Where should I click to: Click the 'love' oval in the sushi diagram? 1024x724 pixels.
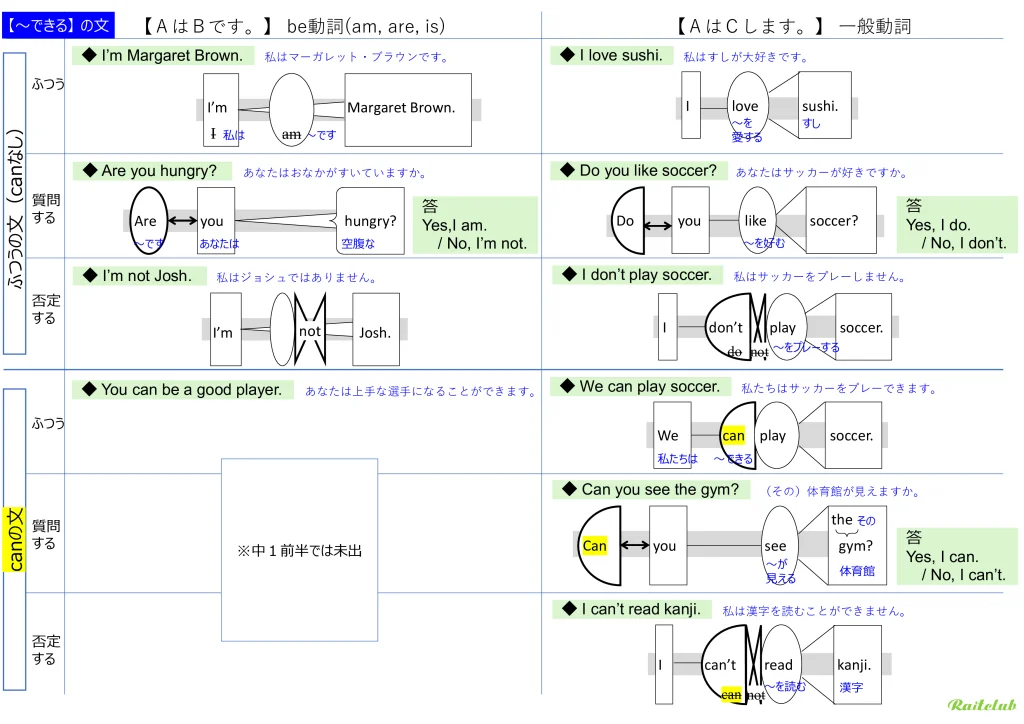click(x=746, y=106)
